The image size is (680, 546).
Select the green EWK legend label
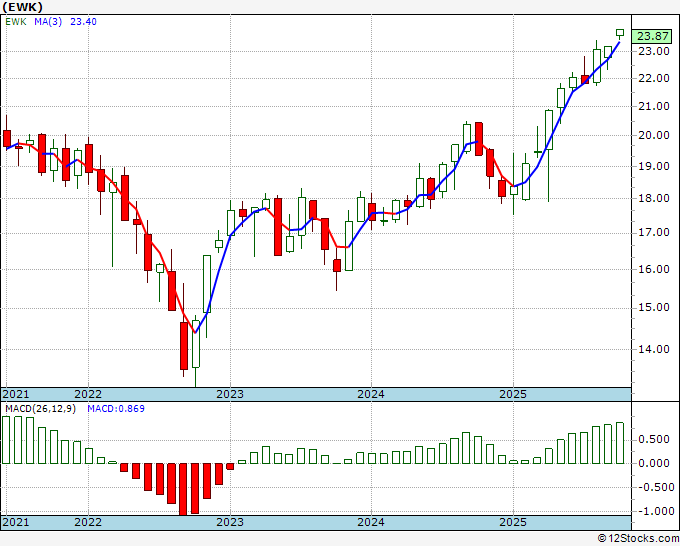point(16,22)
